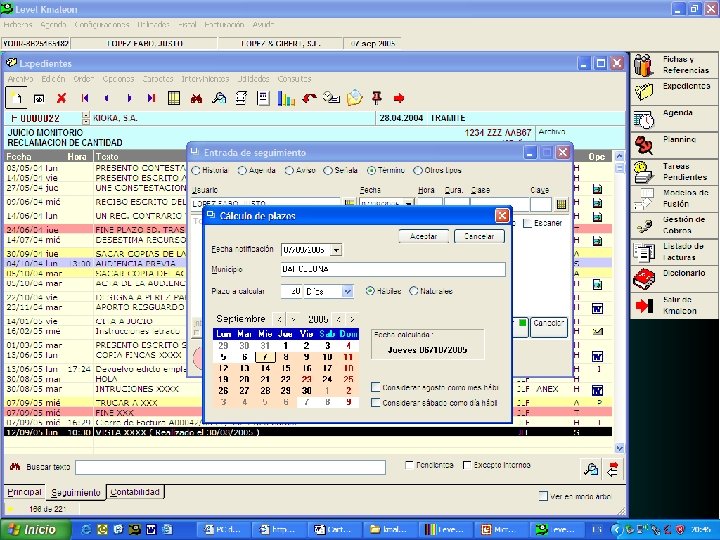This screenshot has width=720, height=540.
Task: Click the red pushpin icon in toolbar
Action: (x=377, y=97)
